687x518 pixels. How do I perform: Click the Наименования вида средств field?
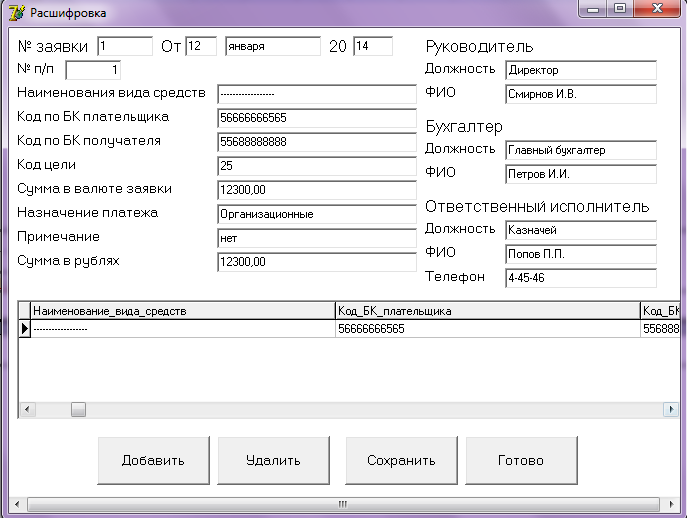click(317, 94)
